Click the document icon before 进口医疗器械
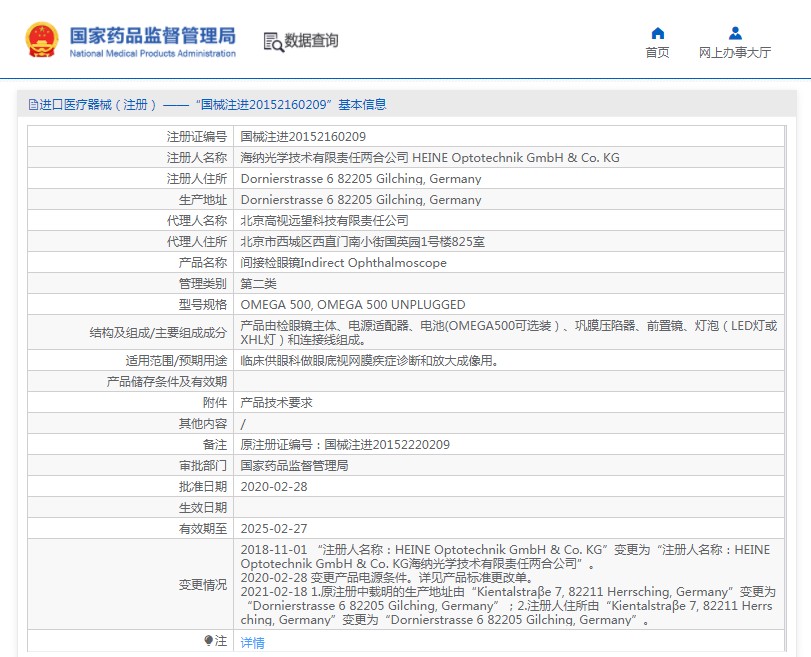This screenshot has height=657, width=811. pos(33,105)
